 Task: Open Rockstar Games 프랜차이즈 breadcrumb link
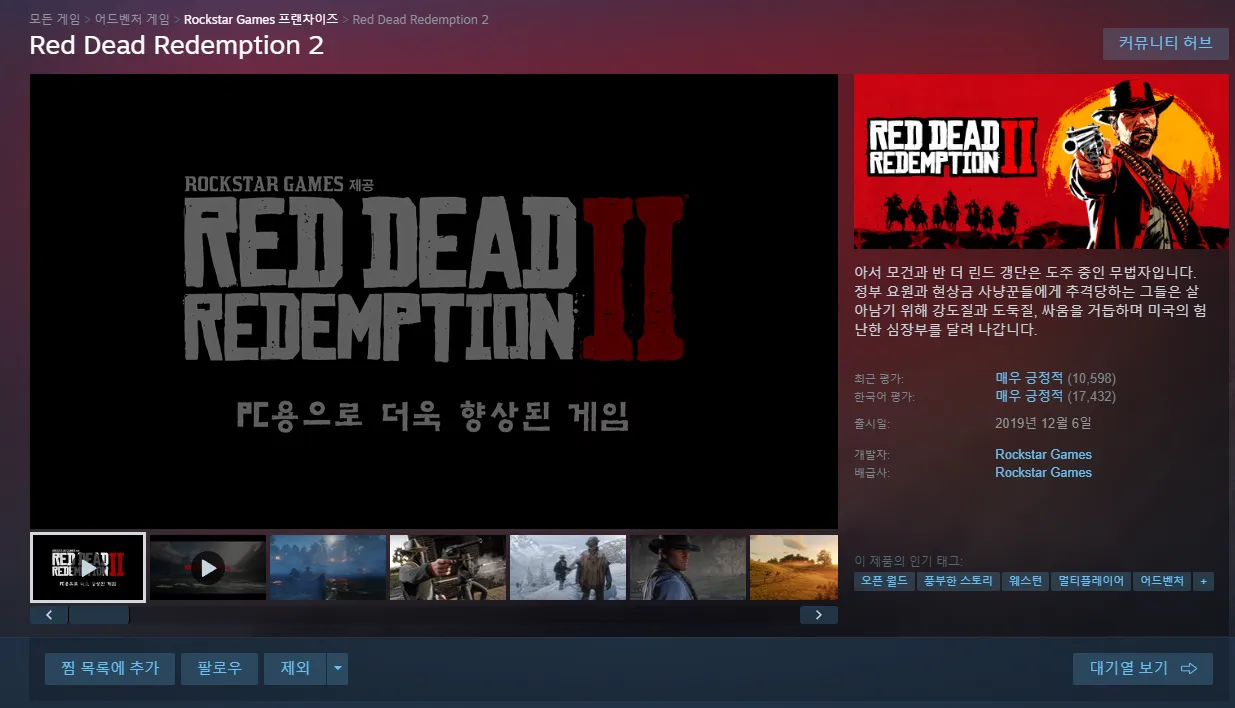pos(261,19)
